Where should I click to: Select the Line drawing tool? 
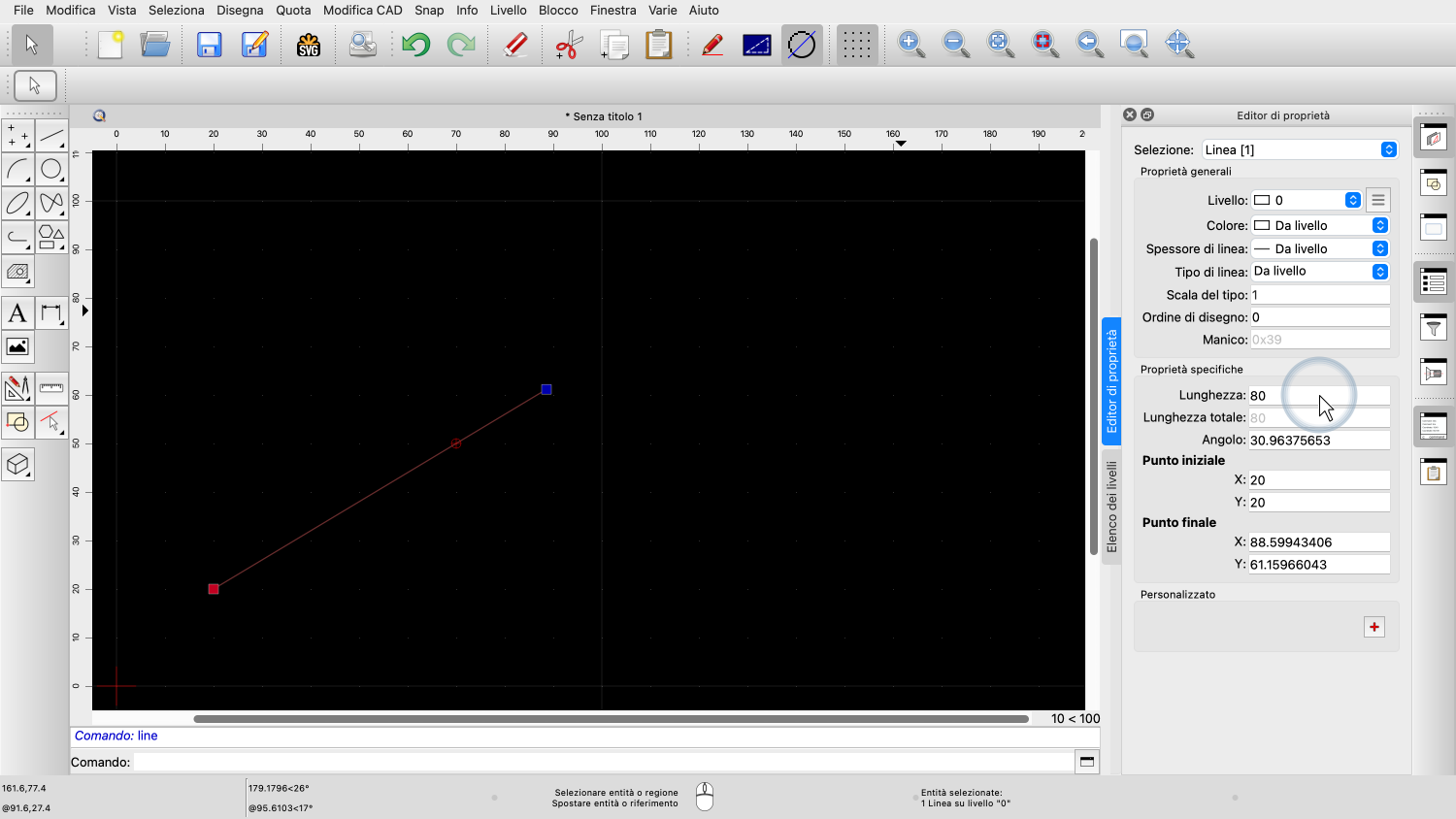tap(51, 136)
